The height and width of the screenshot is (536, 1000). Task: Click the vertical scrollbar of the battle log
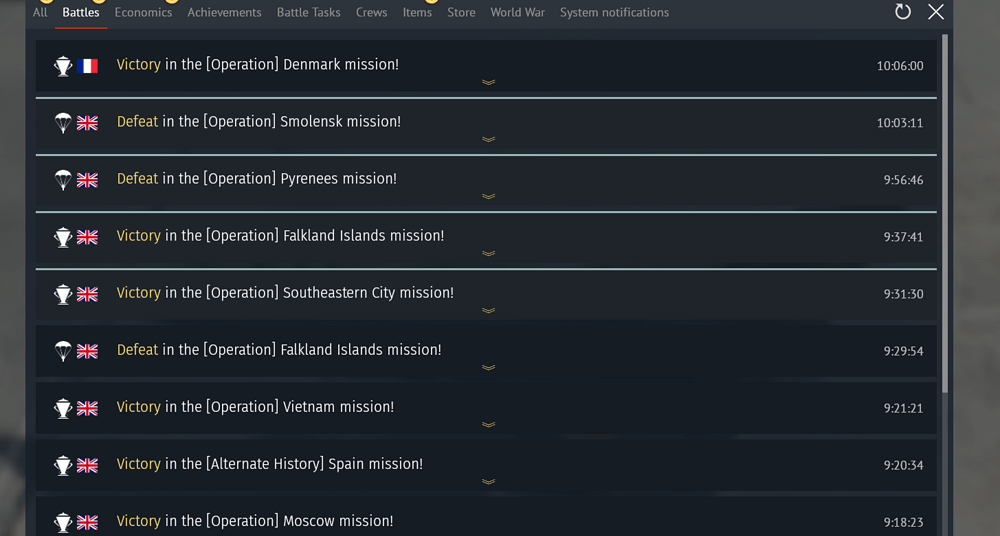tap(945, 214)
